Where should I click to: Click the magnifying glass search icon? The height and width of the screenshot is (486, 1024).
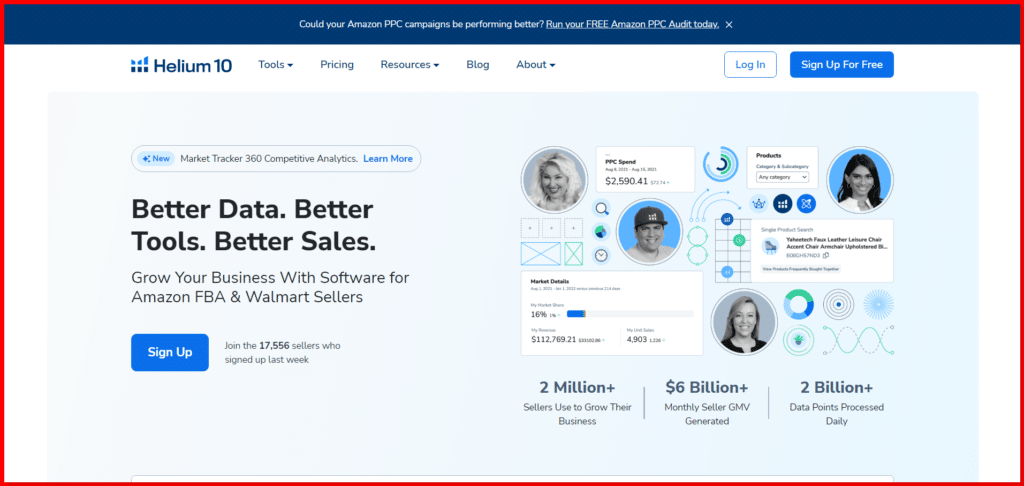(601, 209)
